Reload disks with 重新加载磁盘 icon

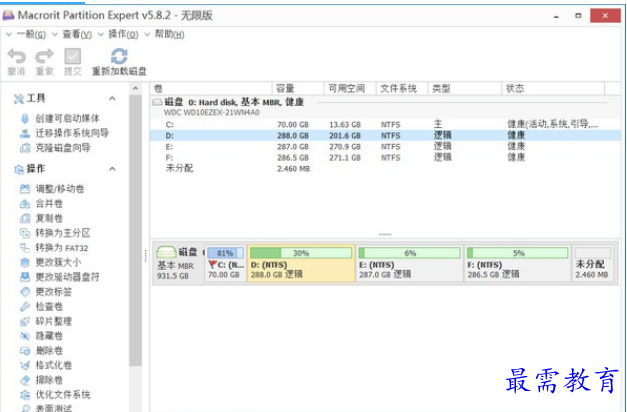point(119,56)
